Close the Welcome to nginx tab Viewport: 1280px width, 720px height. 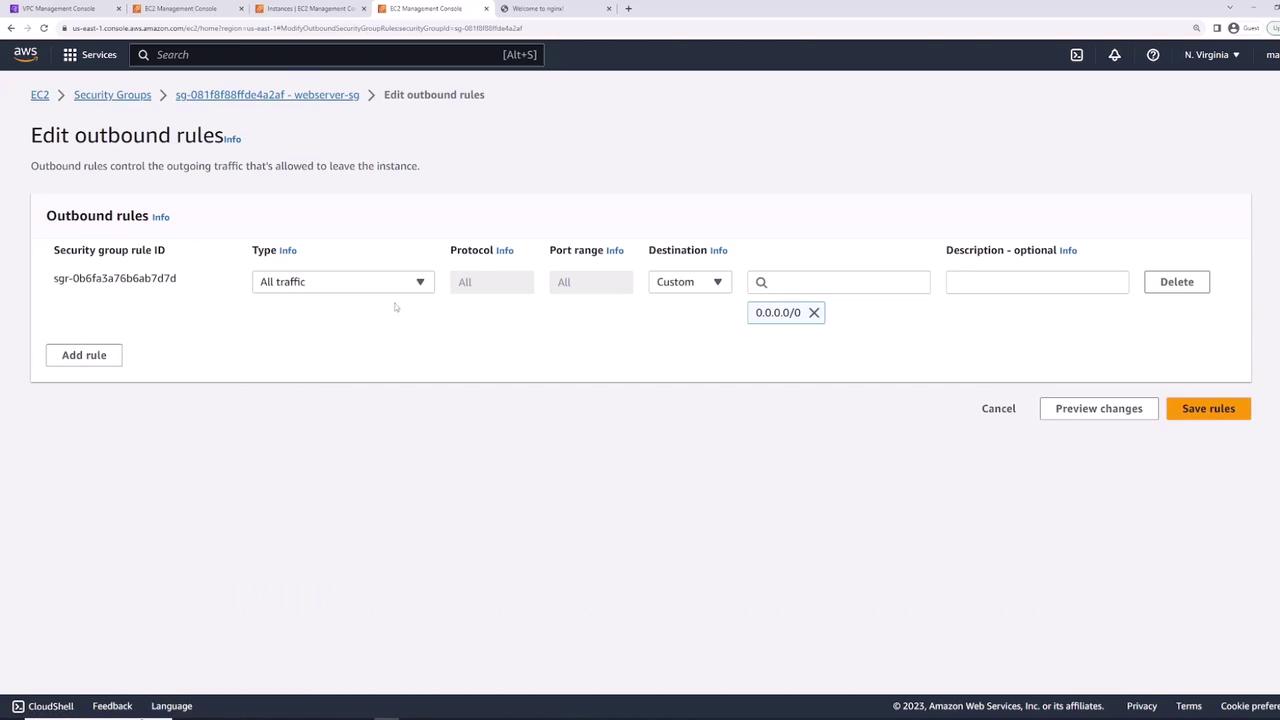(609, 9)
